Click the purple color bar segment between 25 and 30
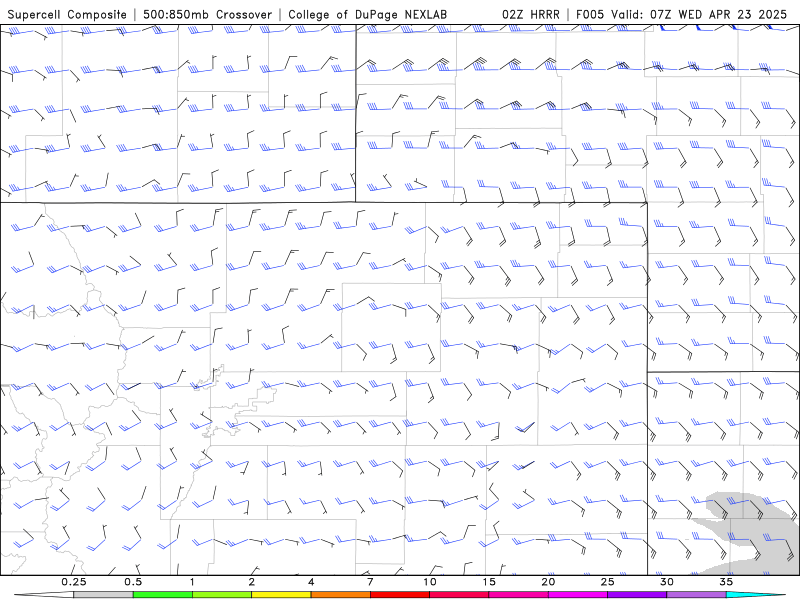The height and width of the screenshot is (600, 800). [x=637, y=595]
